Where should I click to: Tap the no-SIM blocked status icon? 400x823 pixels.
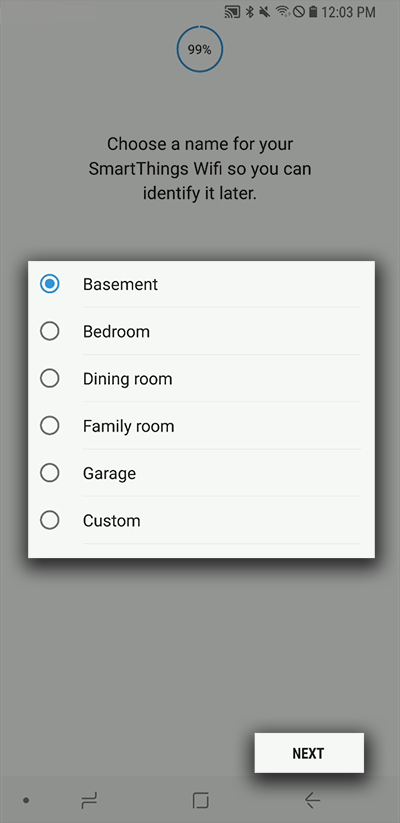tap(299, 12)
